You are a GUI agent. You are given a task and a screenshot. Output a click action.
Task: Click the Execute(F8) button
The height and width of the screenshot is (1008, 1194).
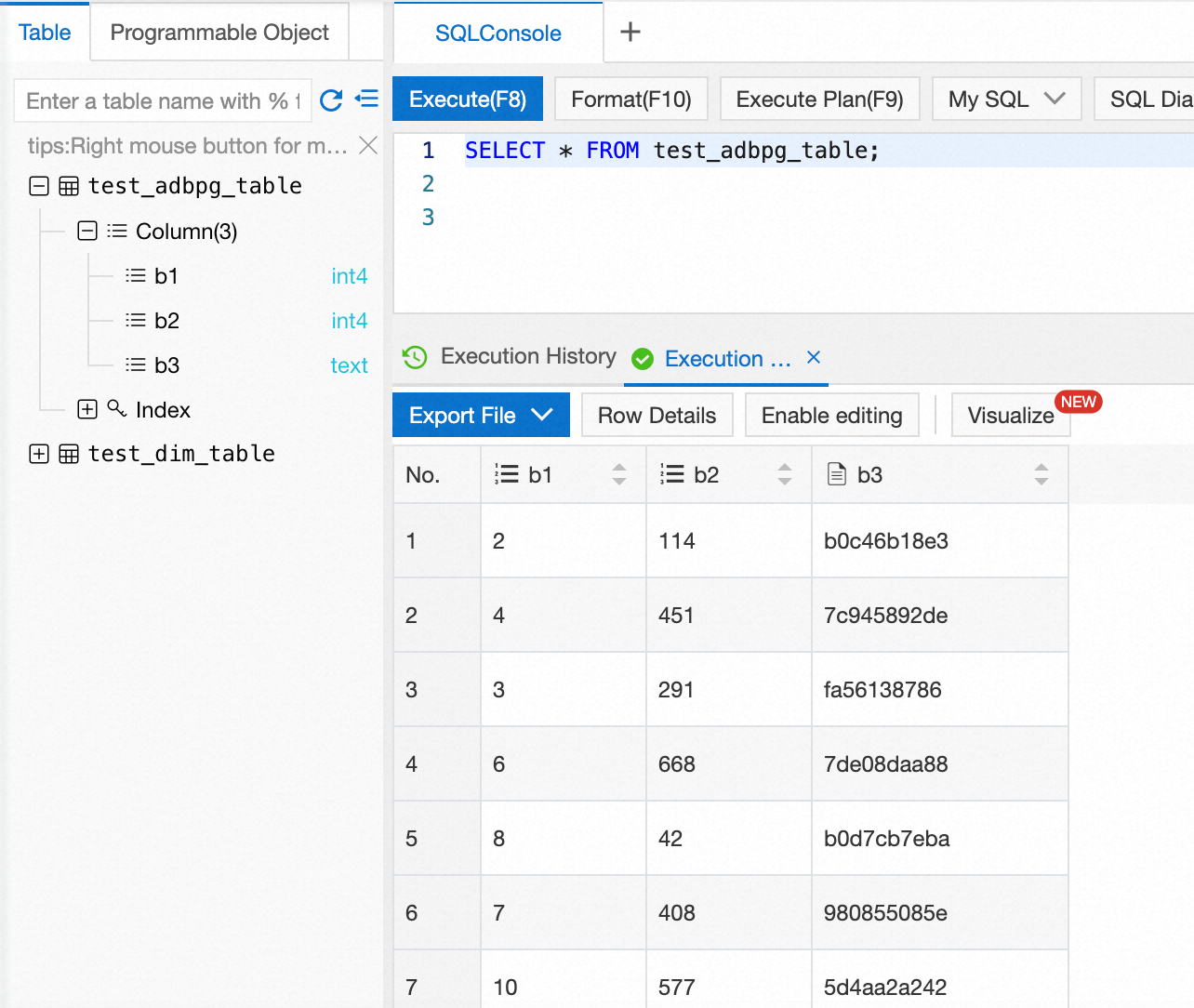pyautogui.click(x=468, y=99)
